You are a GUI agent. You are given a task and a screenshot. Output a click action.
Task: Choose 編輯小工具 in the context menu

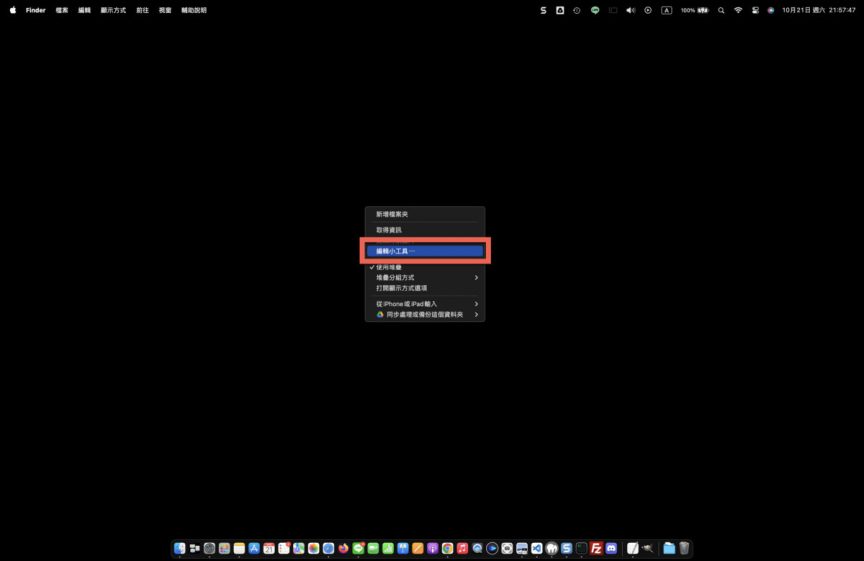pos(425,251)
